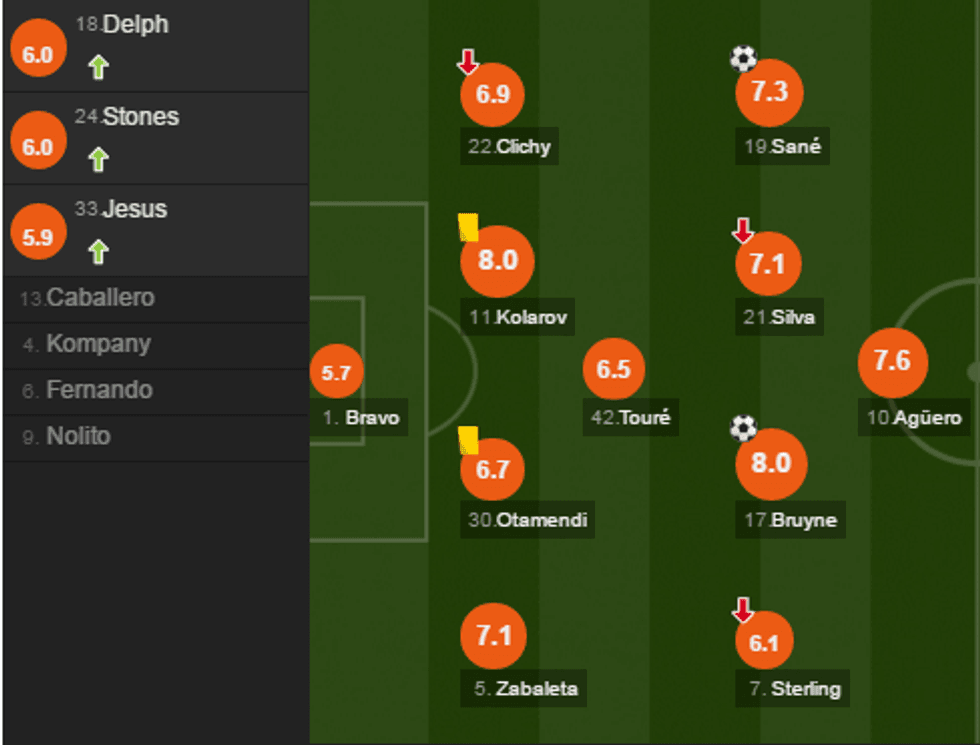980x745 pixels.
Task: Click the yellow card icon beside Otamendi
Action: [467, 440]
